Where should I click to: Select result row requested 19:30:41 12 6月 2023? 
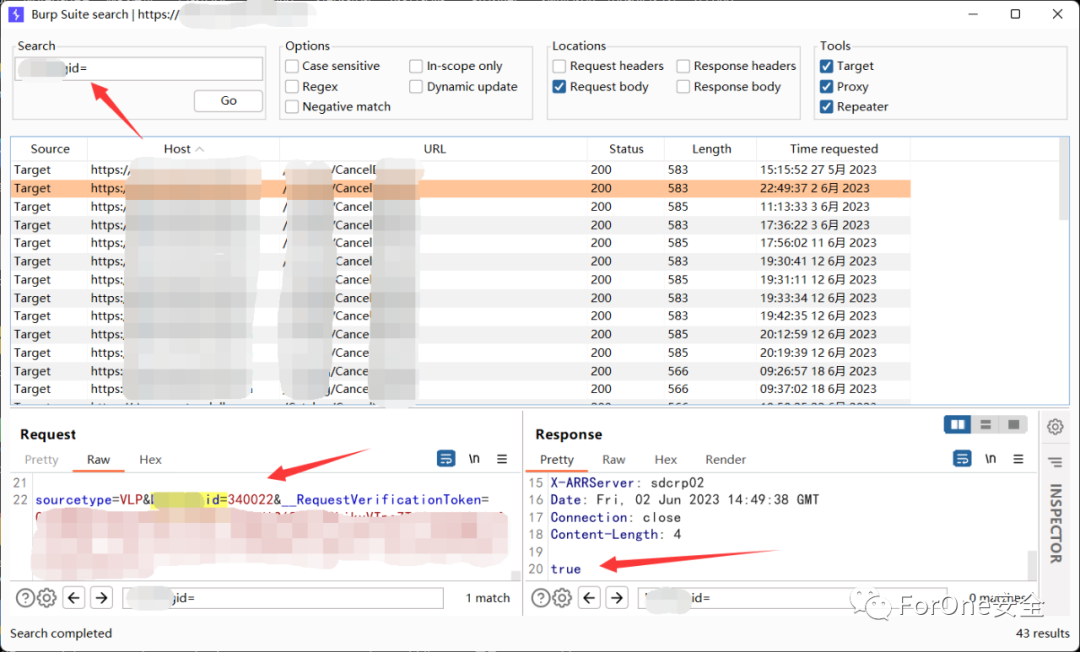[461, 261]
